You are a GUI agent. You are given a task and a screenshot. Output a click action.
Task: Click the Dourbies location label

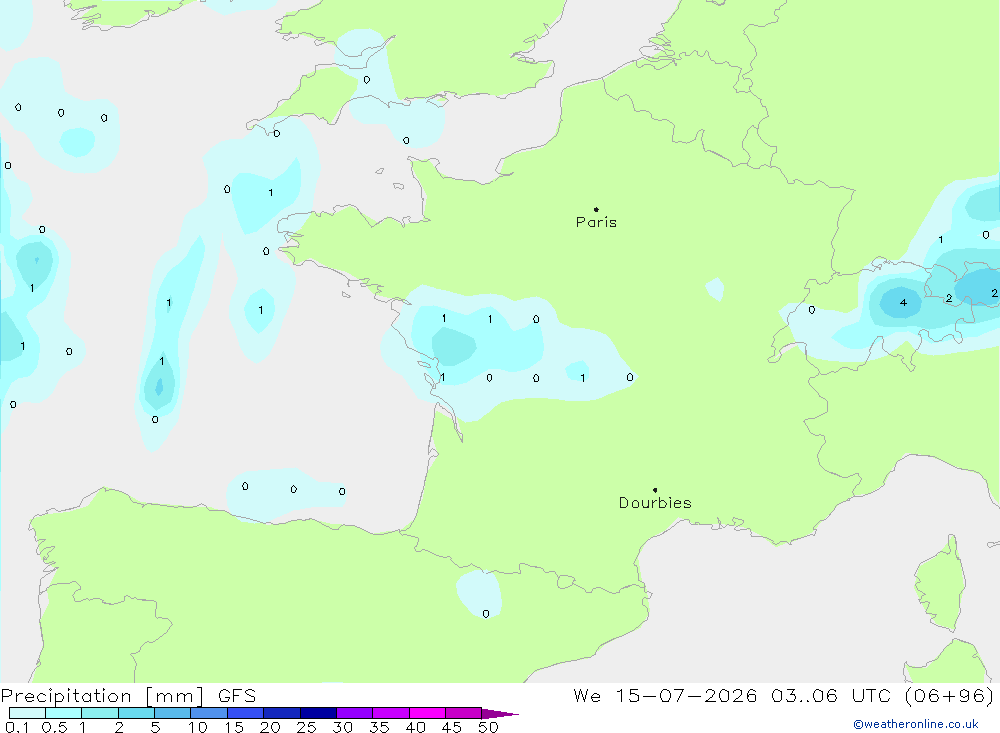coord(655,503)
